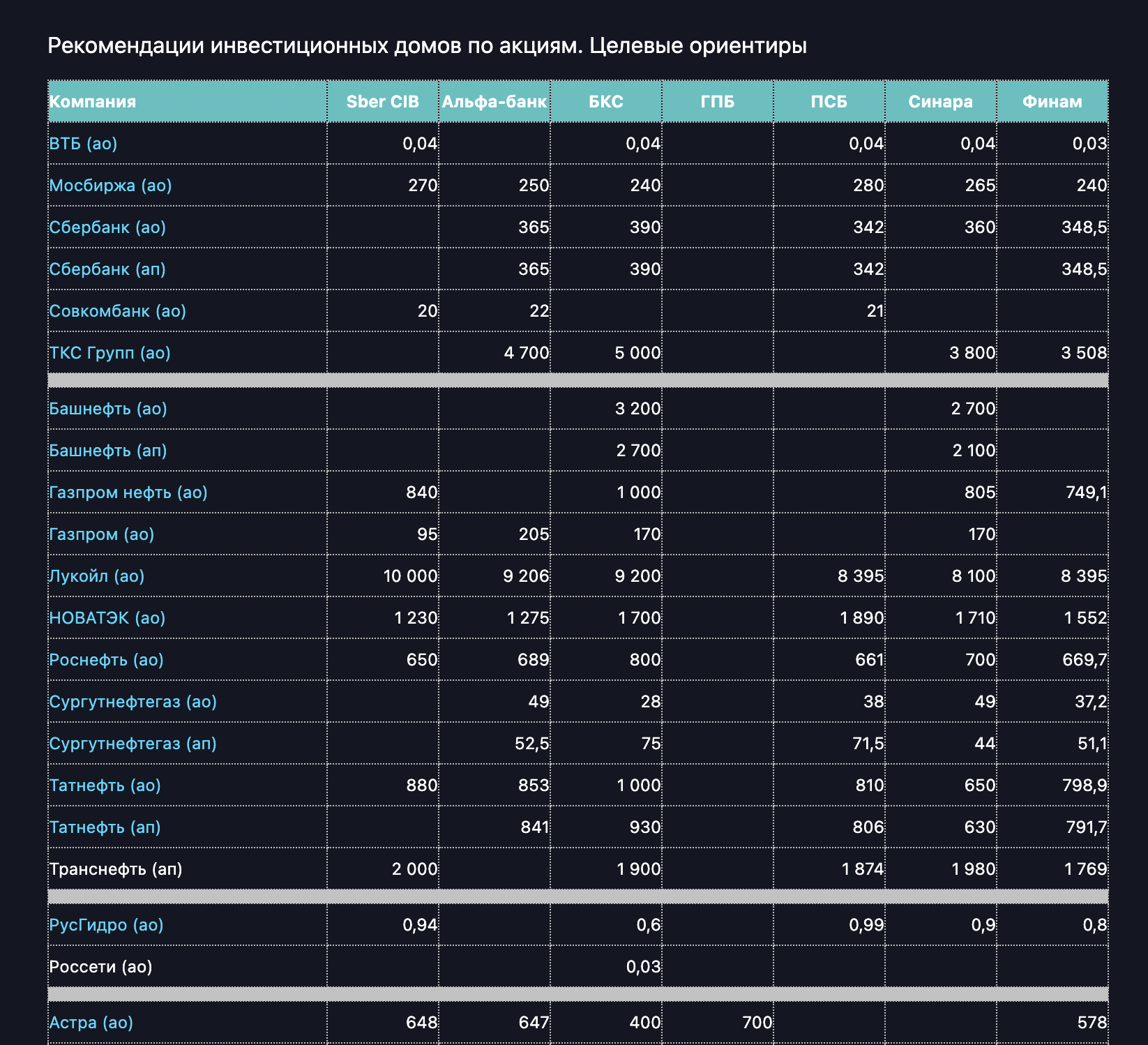Screen dimensions: 1148x1045
Task: Select Газпром Альфа-банк value 205
Action: coord(534,534)
